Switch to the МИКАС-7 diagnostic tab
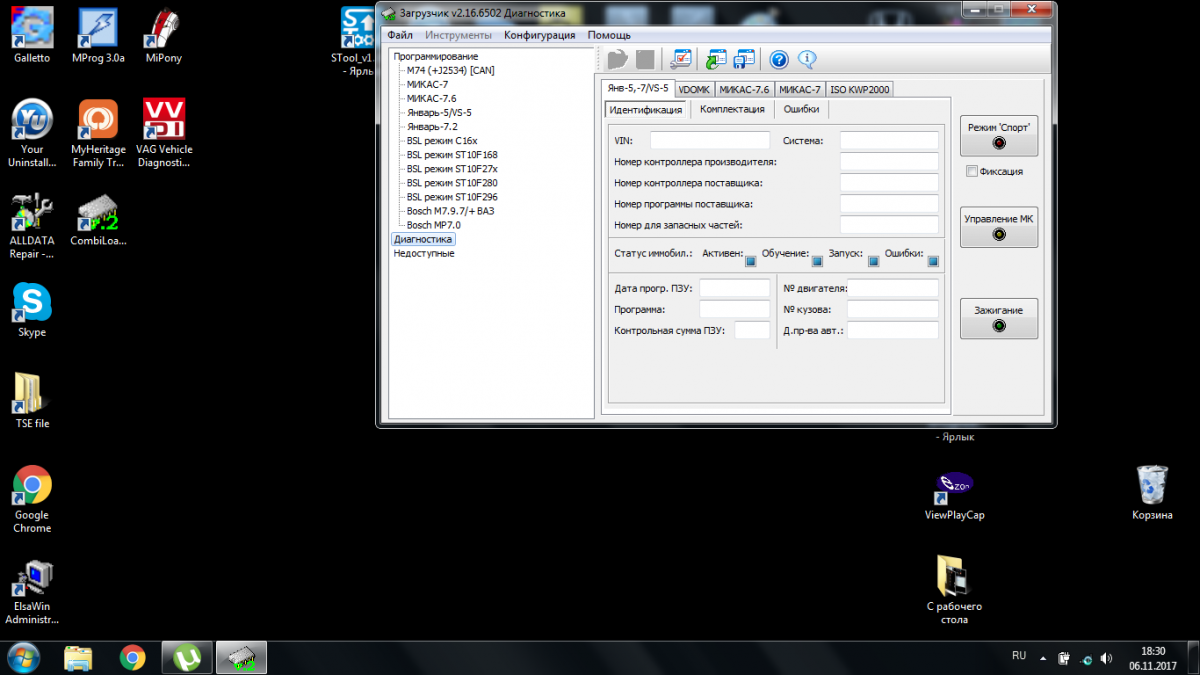 coord(800,90)
